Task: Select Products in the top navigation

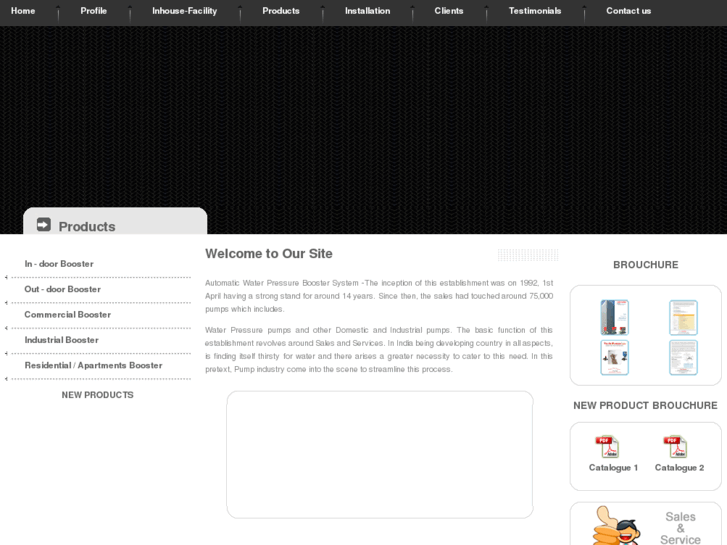Action: point(281,11)
